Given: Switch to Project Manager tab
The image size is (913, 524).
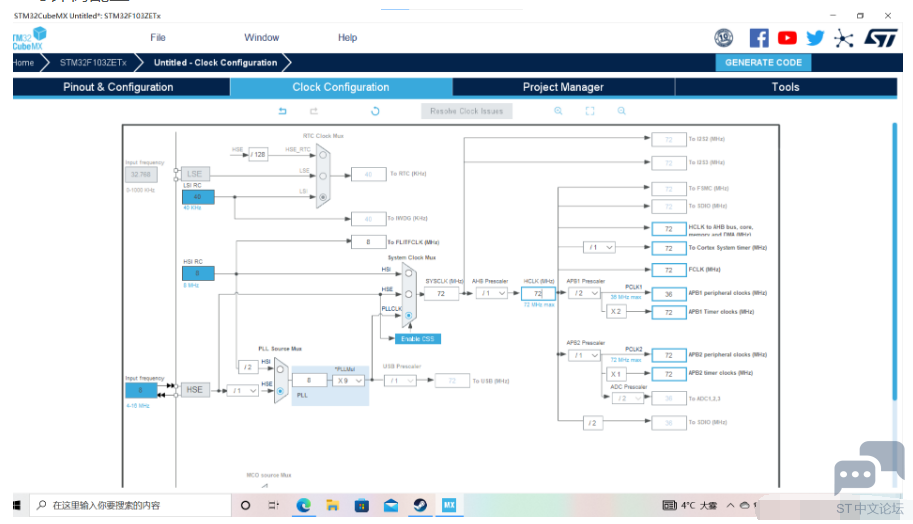Looking at the screenshot, I should coord(563,87).
